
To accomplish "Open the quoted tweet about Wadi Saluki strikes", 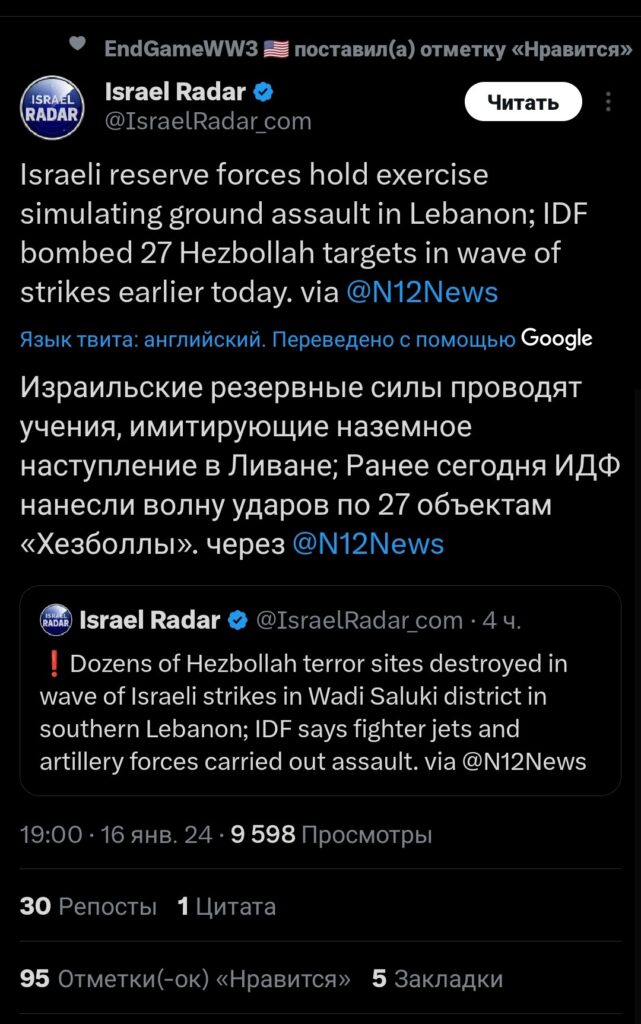I will point(320,690).
